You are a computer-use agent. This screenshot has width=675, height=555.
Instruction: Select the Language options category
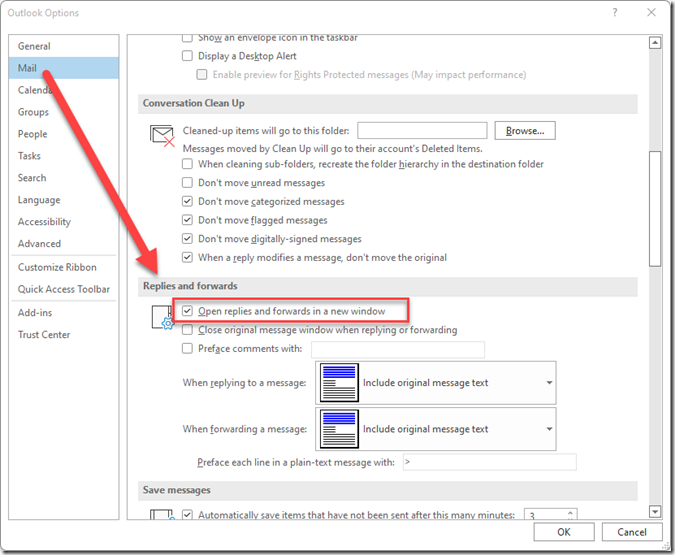(64, 200)
